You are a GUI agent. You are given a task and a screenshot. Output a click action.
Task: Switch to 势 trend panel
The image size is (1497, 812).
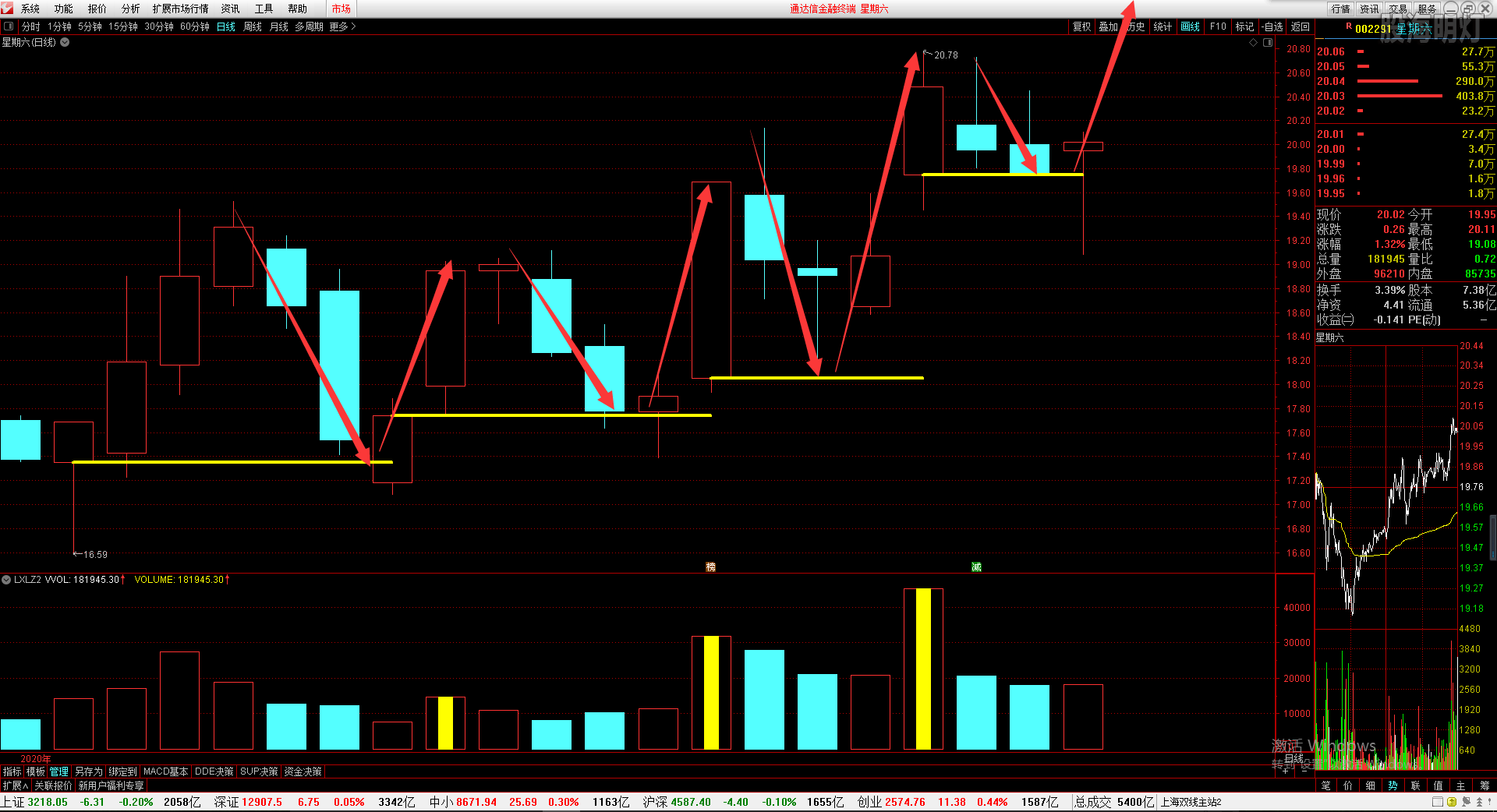click(1393, 786)
